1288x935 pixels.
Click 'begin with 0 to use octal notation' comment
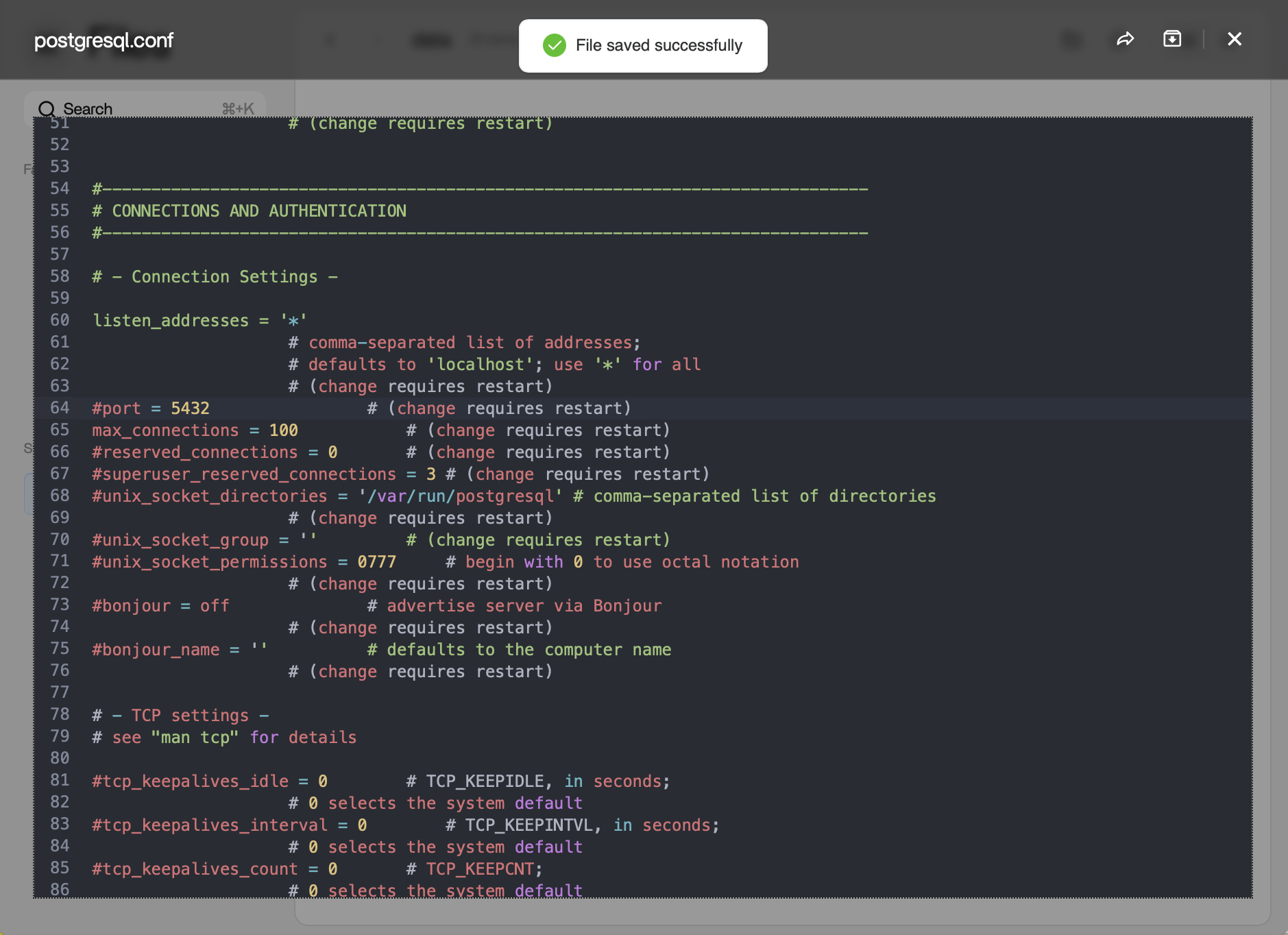(622, 561)
